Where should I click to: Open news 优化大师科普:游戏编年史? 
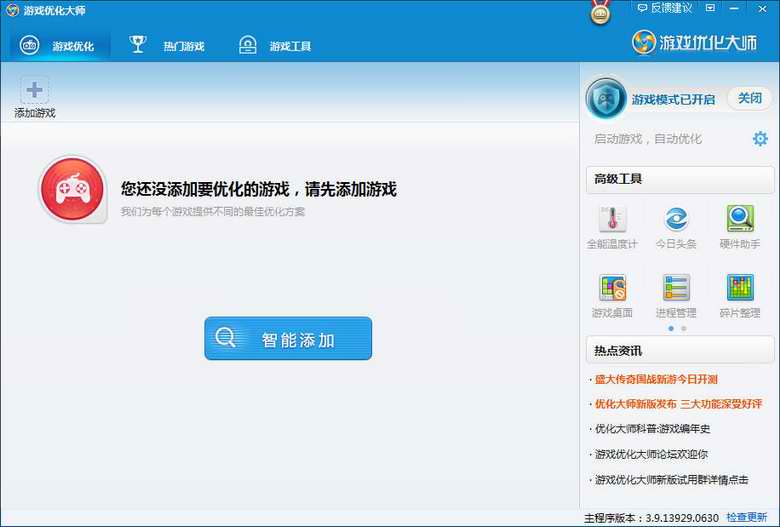(652, 428)
